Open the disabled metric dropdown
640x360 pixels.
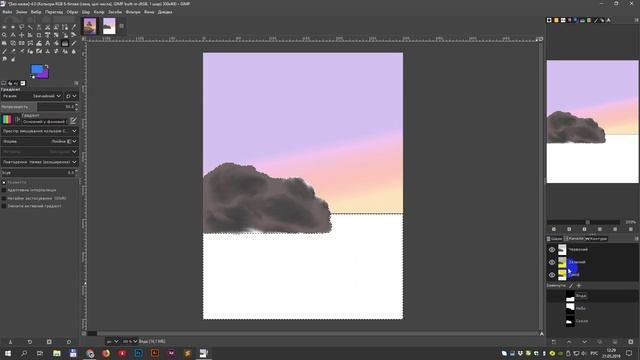pos(39,151)
